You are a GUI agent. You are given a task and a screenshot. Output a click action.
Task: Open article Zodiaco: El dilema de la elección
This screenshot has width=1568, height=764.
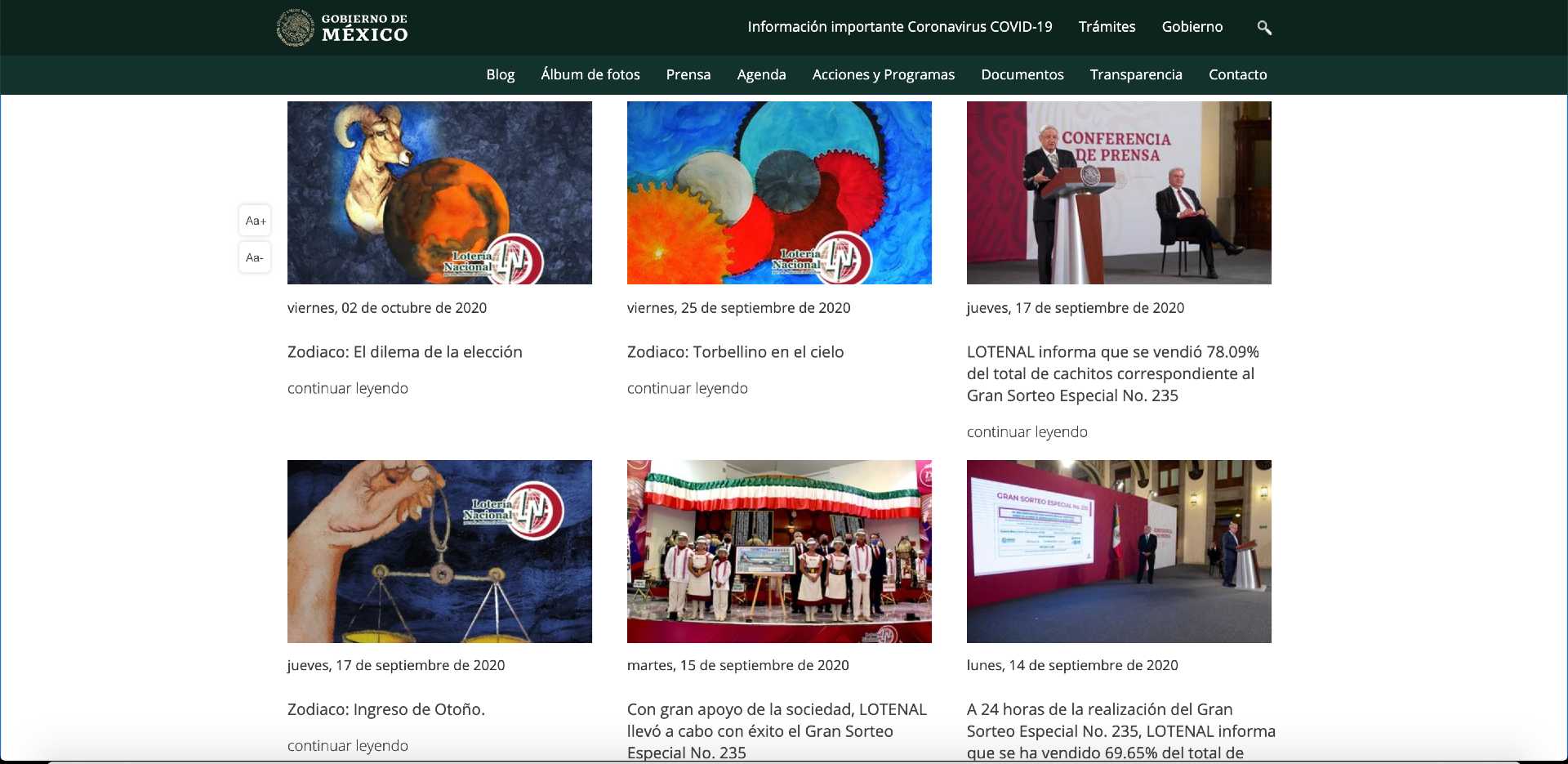click(x=405, y=352)
